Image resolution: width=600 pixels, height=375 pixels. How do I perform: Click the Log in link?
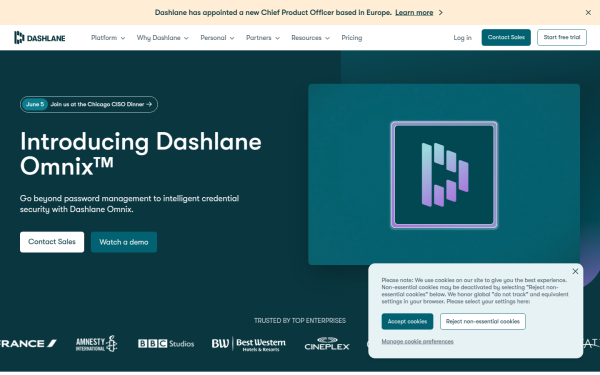pyautogui.click(x=462, y=38)
